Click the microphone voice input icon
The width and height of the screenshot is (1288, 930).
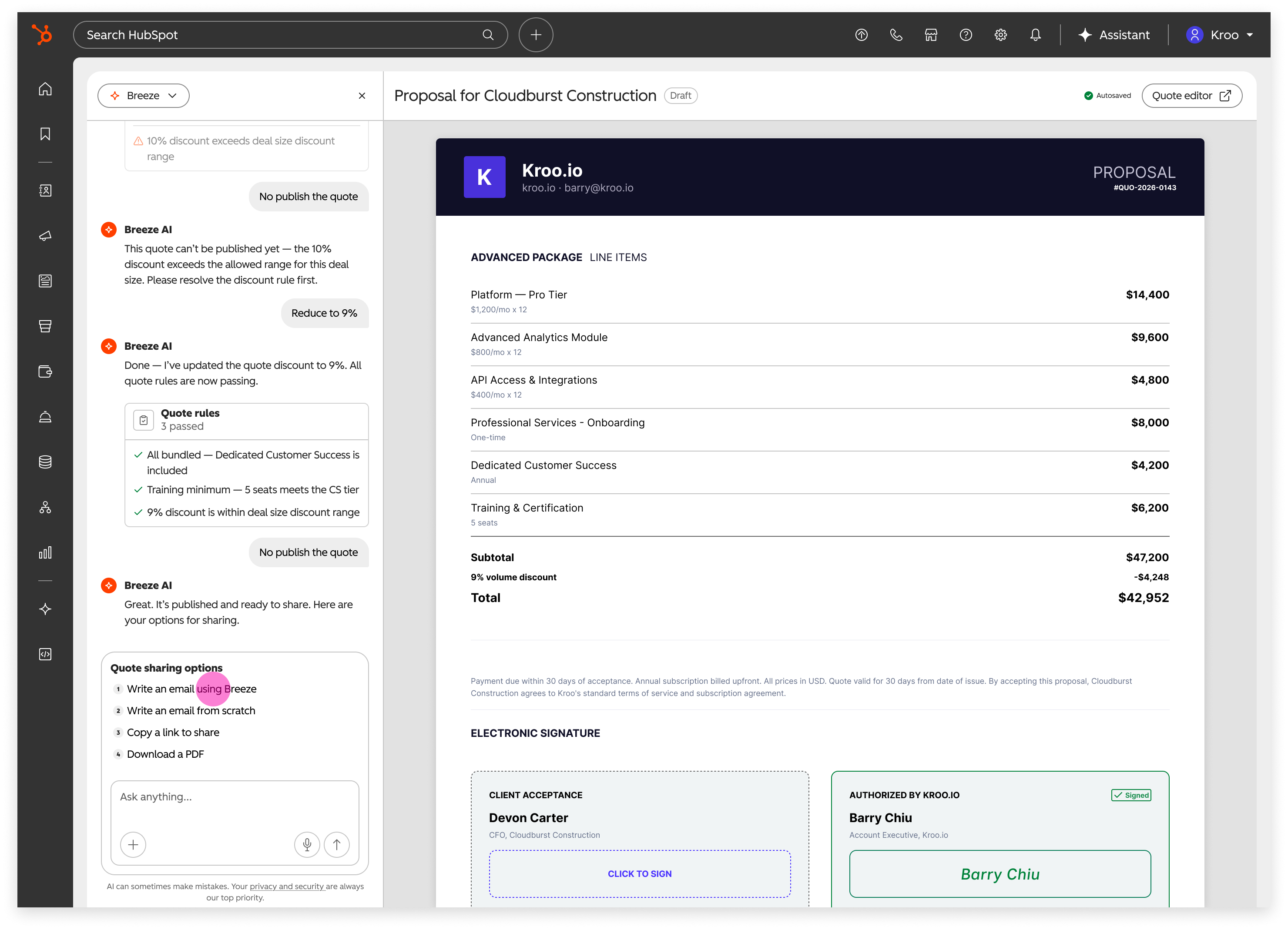tap(307, 845)
